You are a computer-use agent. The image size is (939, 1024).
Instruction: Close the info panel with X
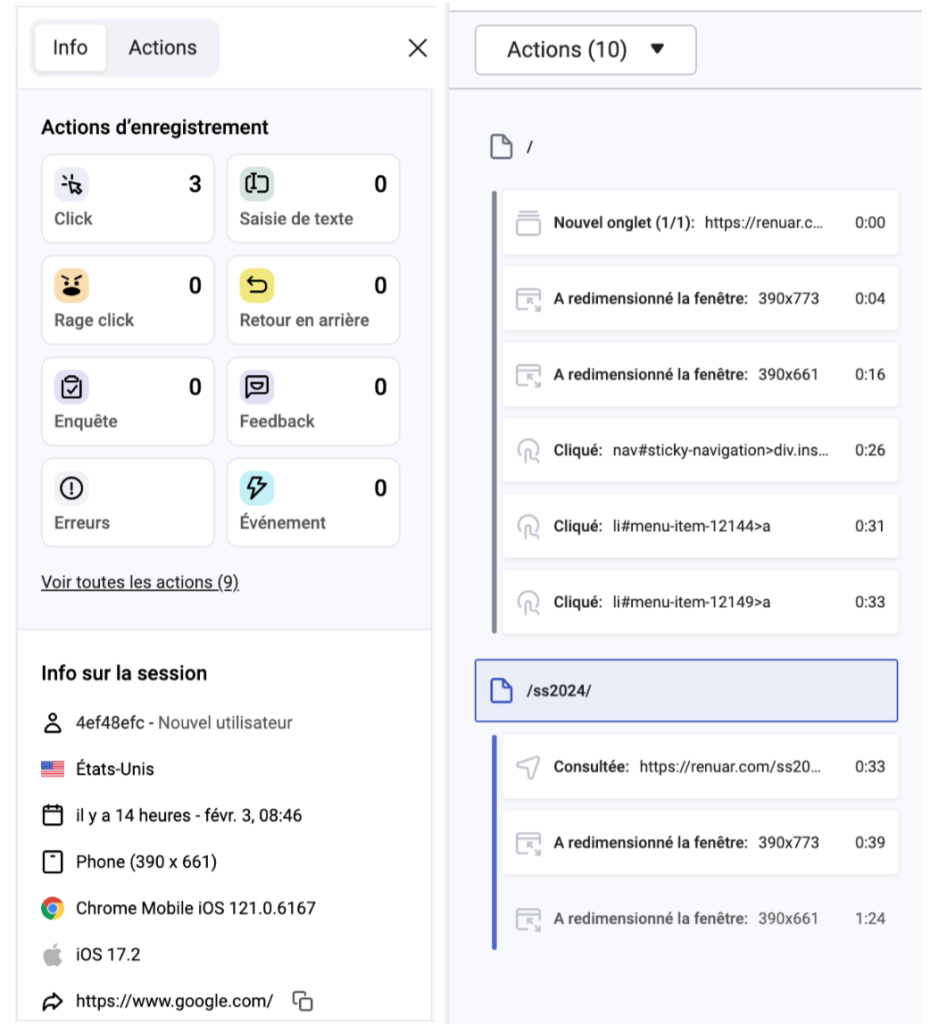click(418, 48)
